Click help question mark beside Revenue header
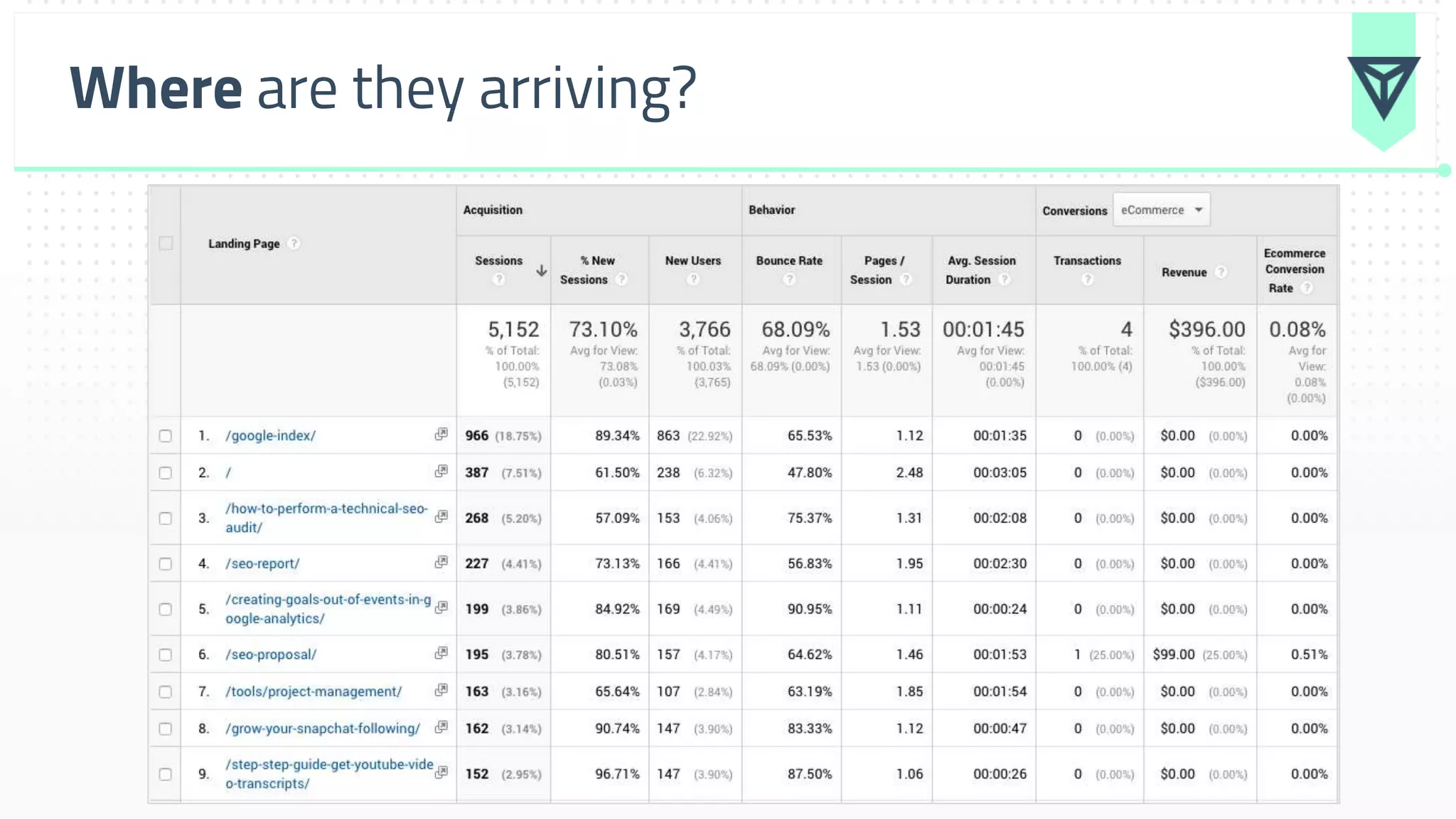Viewport: 1456px width, 819px height. coord(1221,272)
